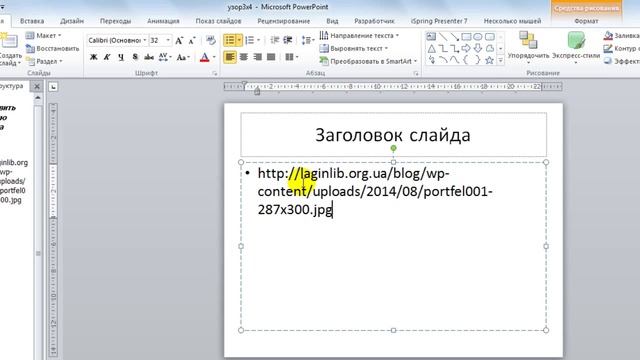Screen dimensions: 640x360
Task: Toggle bulleted list button
Action: 230,40
